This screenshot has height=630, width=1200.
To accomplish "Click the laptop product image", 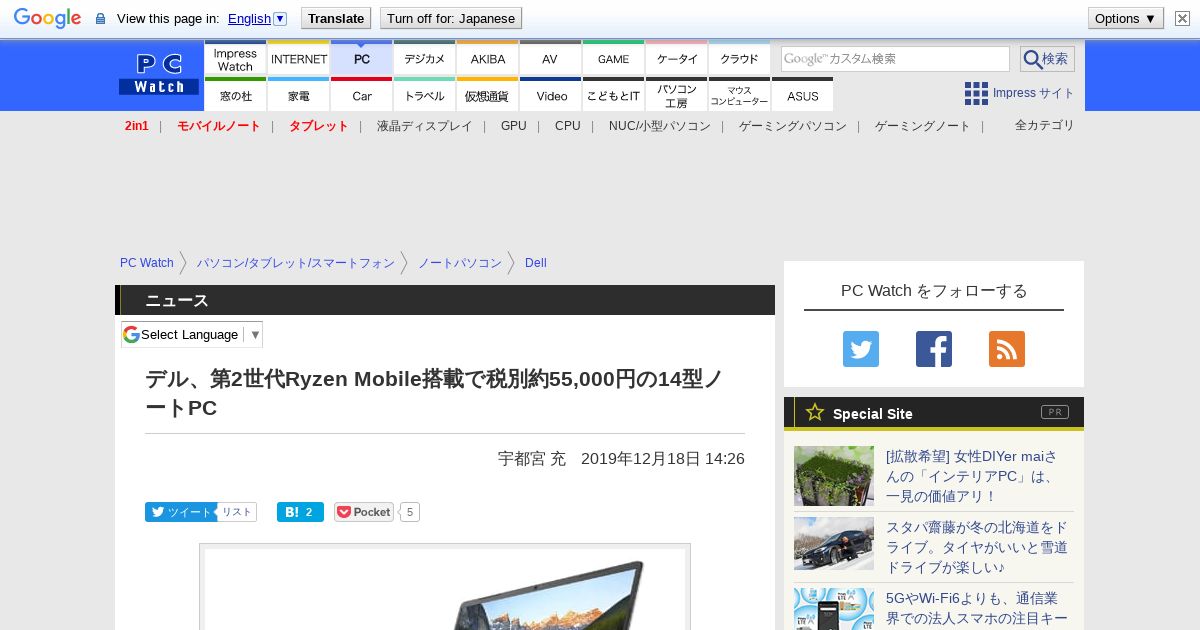I will (445, 589).
